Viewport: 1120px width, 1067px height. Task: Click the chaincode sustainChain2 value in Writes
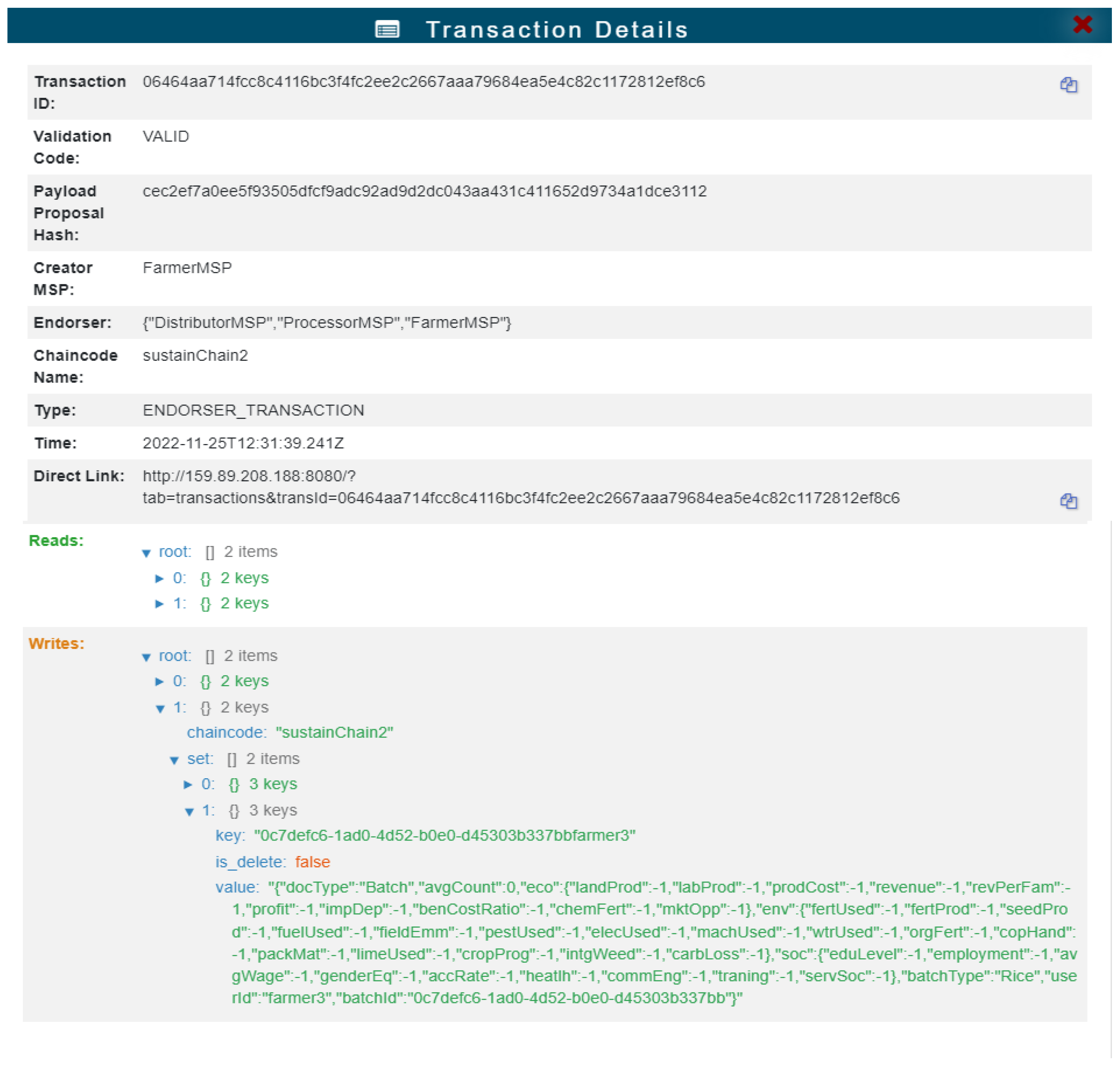click(x=334, y=732)
